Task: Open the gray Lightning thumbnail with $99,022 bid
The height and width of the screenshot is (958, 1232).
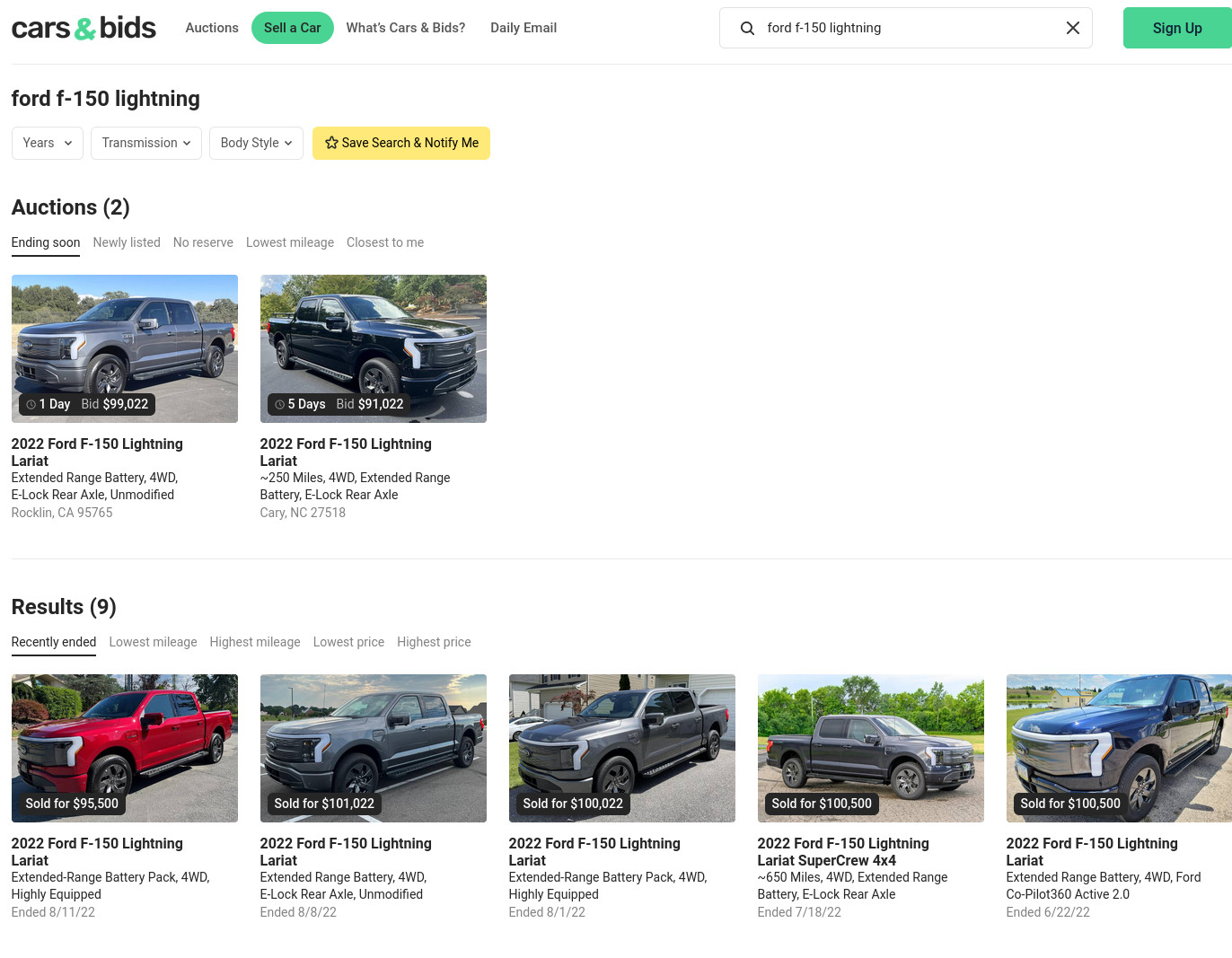Action: pyautogui.click(x=125, y=348)
